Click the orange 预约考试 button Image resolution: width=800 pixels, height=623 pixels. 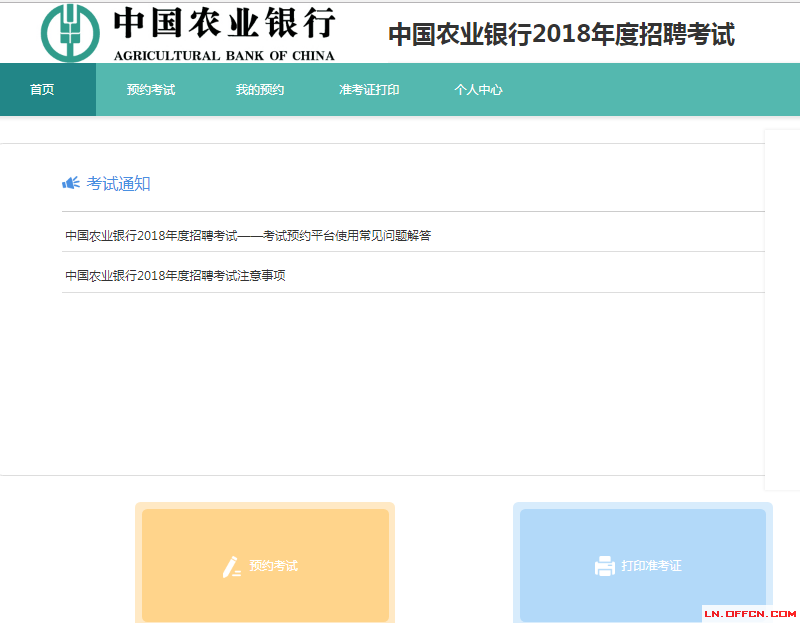coord(265,565)
